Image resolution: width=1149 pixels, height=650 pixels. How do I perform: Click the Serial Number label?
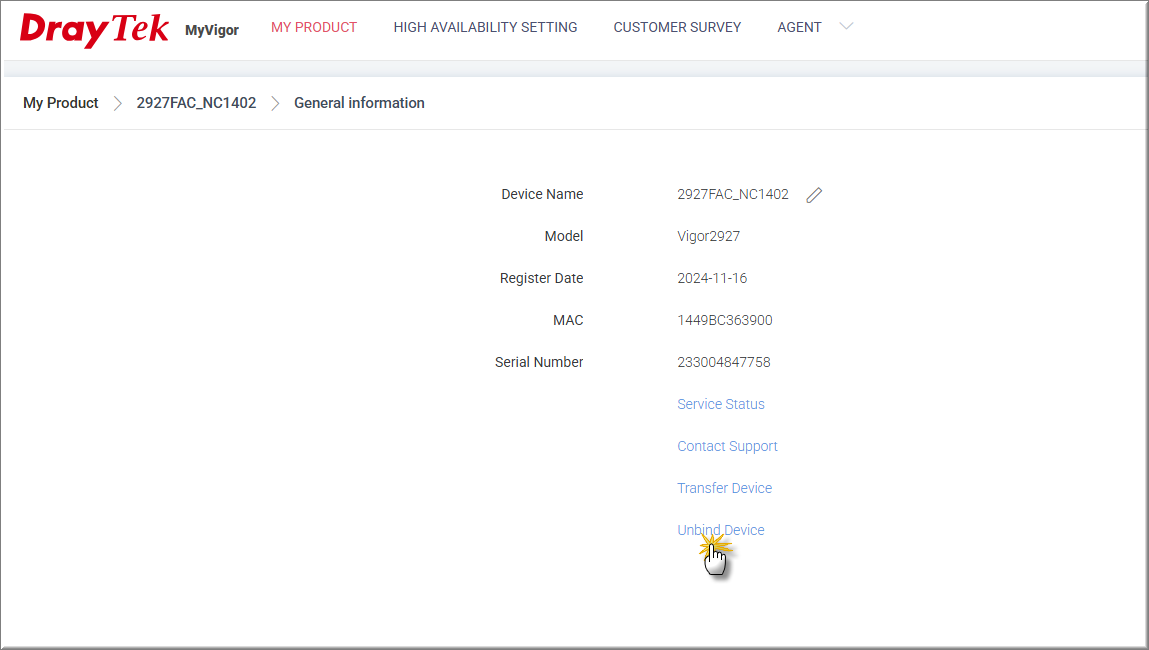539,362
